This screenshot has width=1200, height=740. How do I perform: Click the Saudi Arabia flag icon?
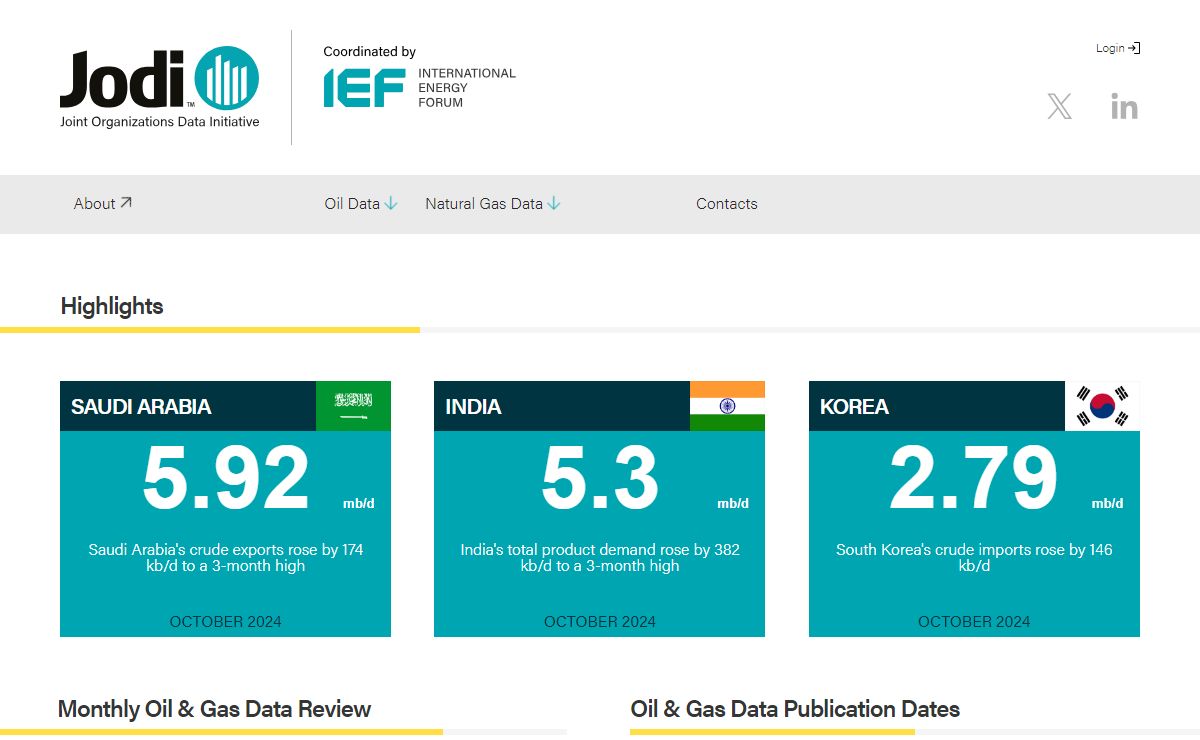[x=353, y=406]
